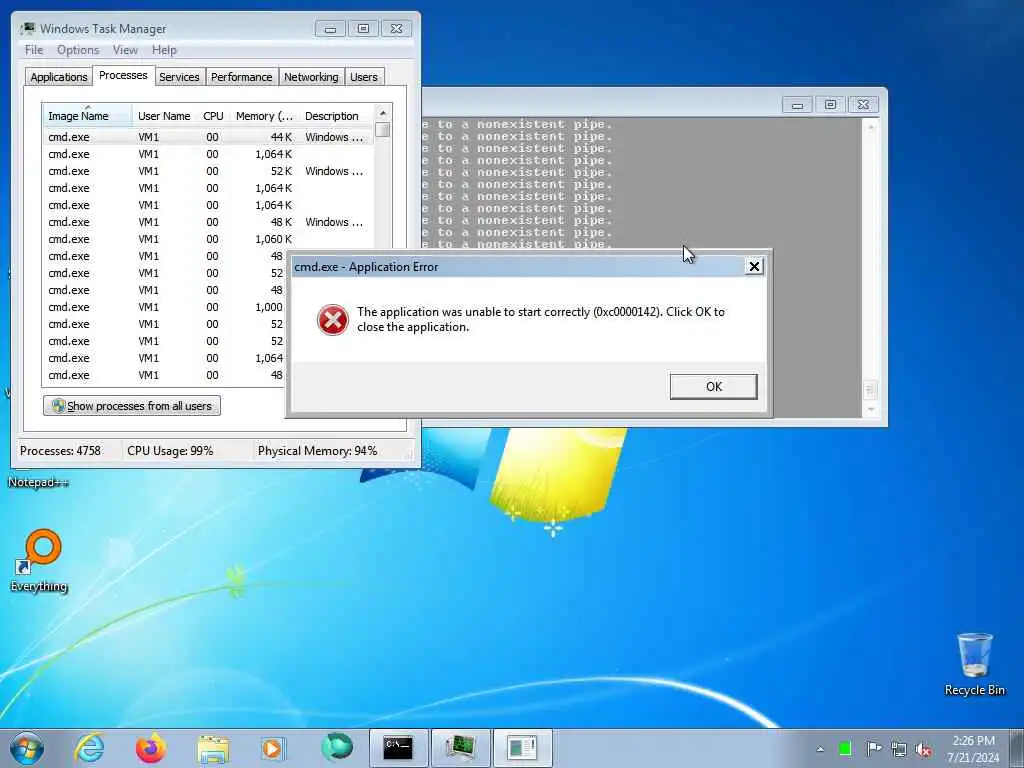The width and height of the screenshot is (1024, 768).
Task: Switch to Task Manager taskbar button
Action: [460, 748]
